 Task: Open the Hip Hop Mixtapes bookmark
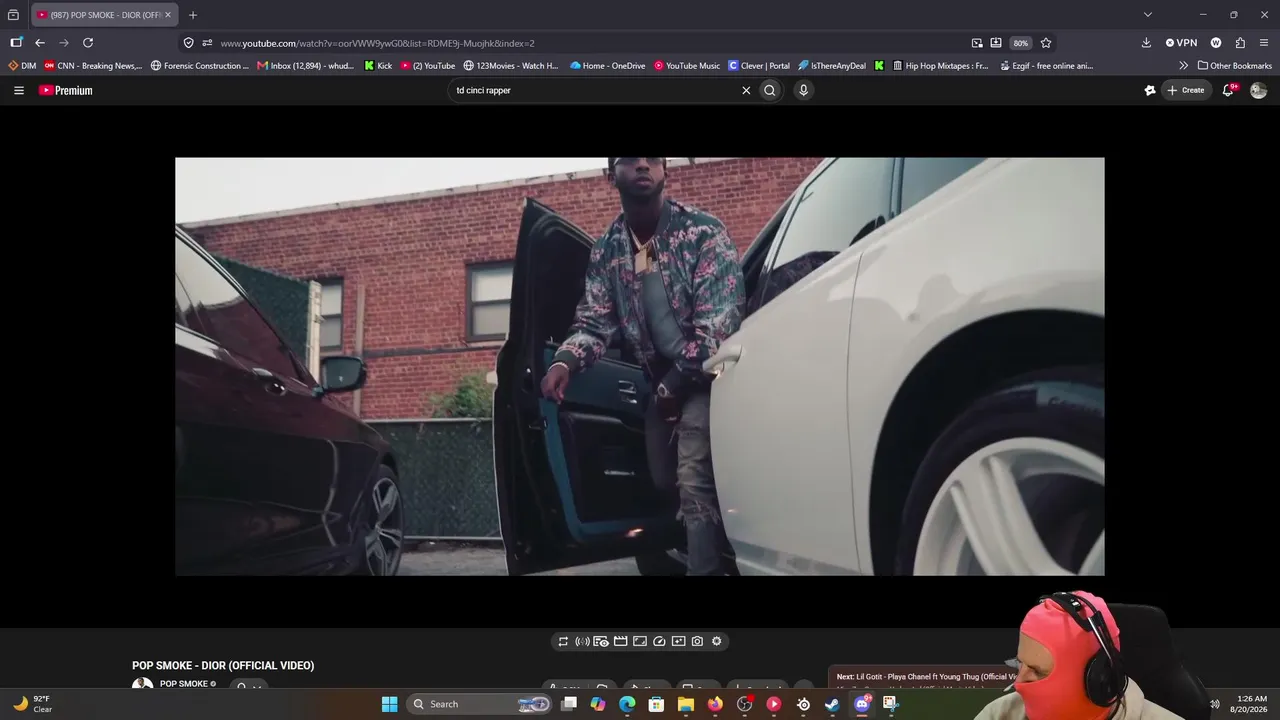coord(939,66)
